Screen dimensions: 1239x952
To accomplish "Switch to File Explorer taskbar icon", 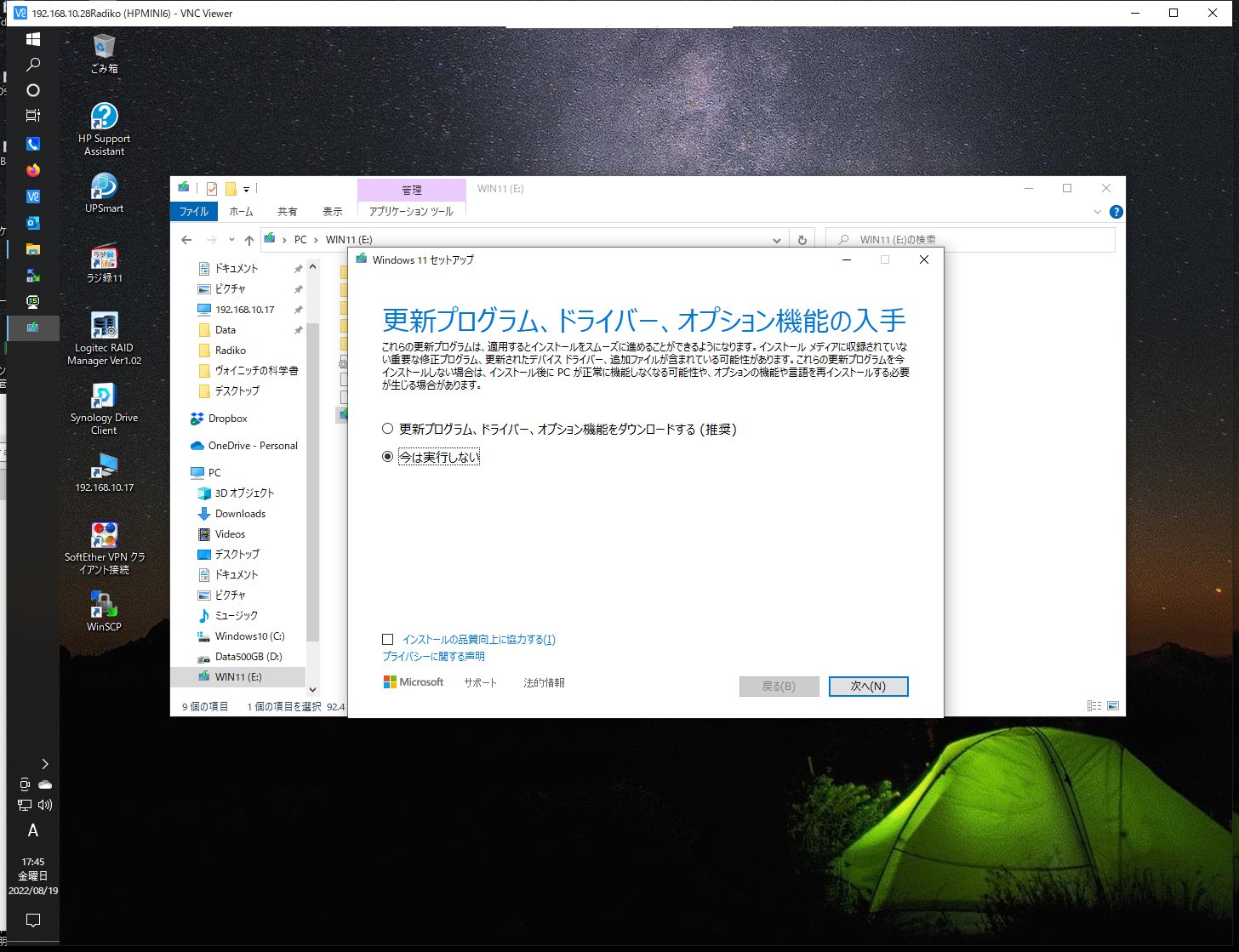I will point(33,249).
